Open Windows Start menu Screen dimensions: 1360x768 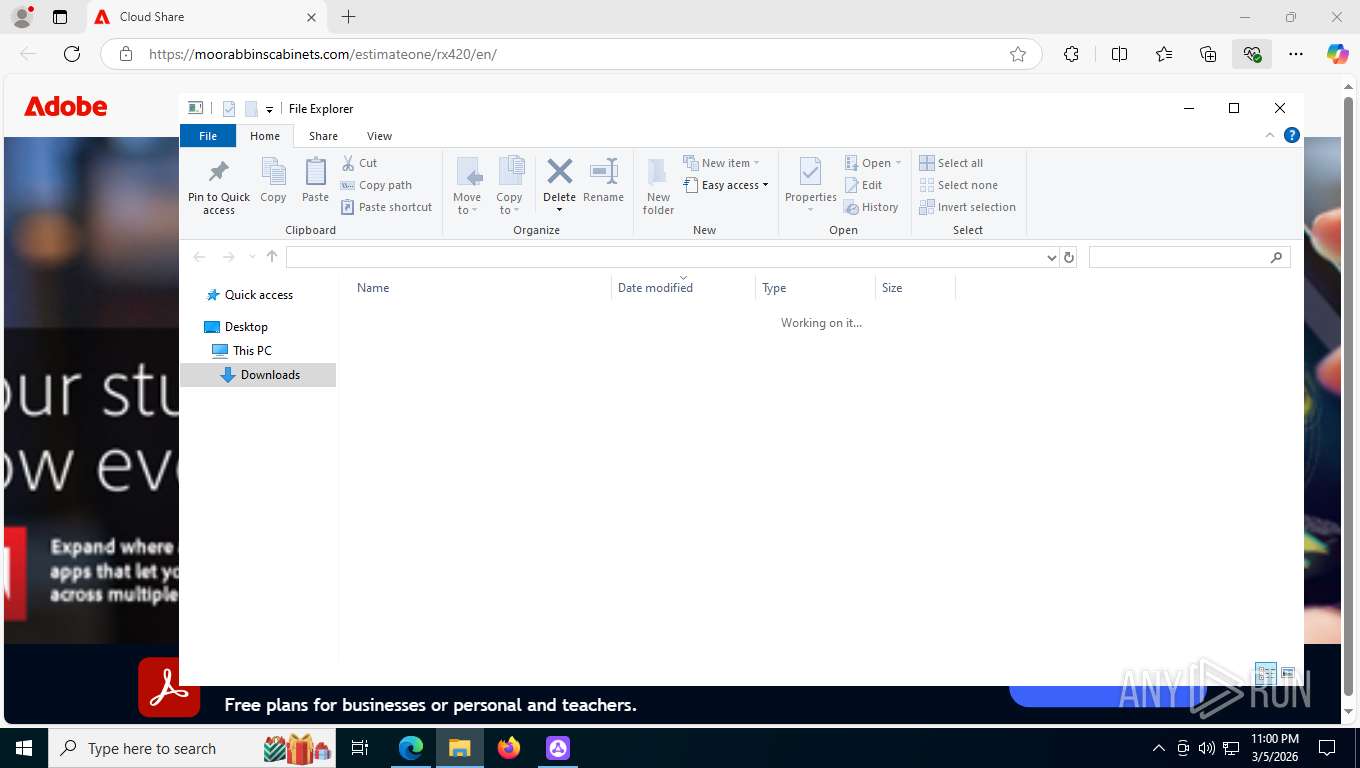[23, 748]
